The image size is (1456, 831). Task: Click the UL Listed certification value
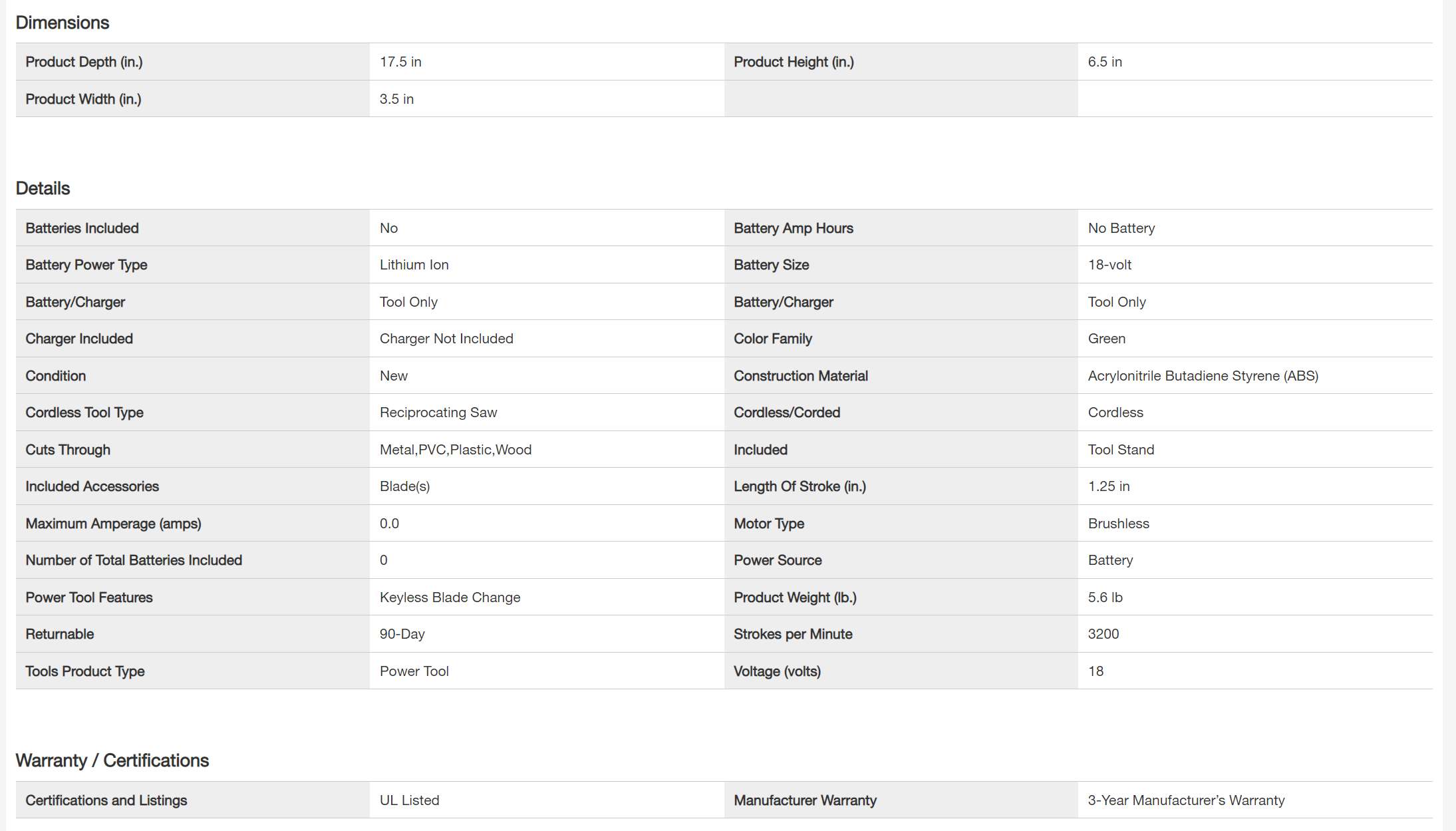click(409, 800)
